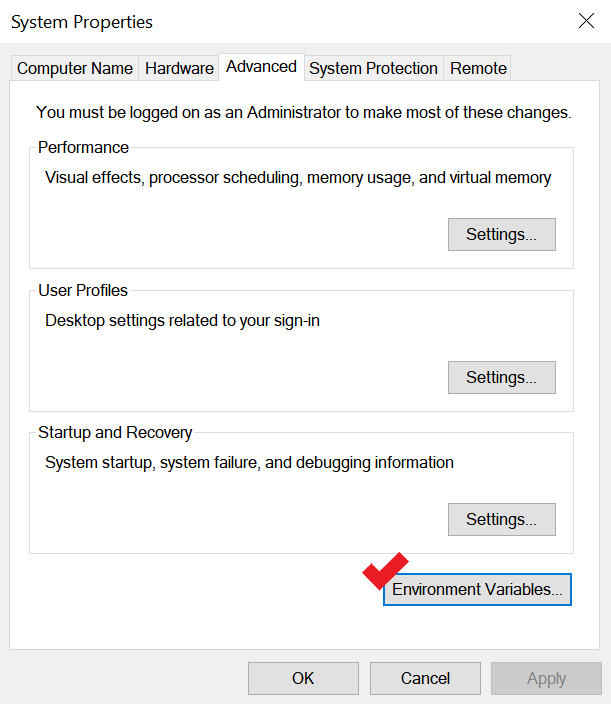Open Performance Settings button
This screenshot has height=704, width=611.
pyautogui.click(x=501, y=234)
